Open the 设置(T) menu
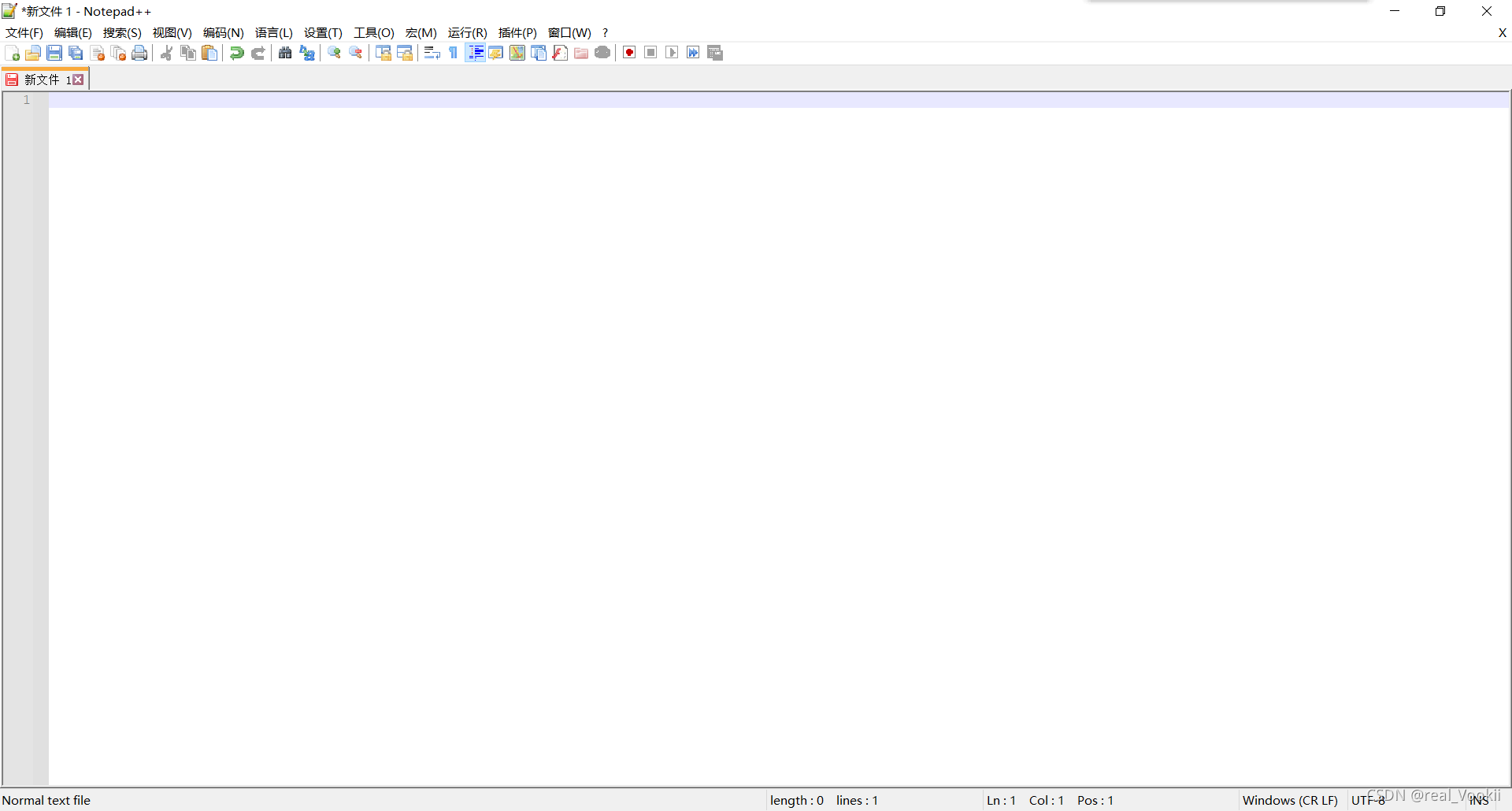This screenshot has width=1512, height=811. pos(323,32)
